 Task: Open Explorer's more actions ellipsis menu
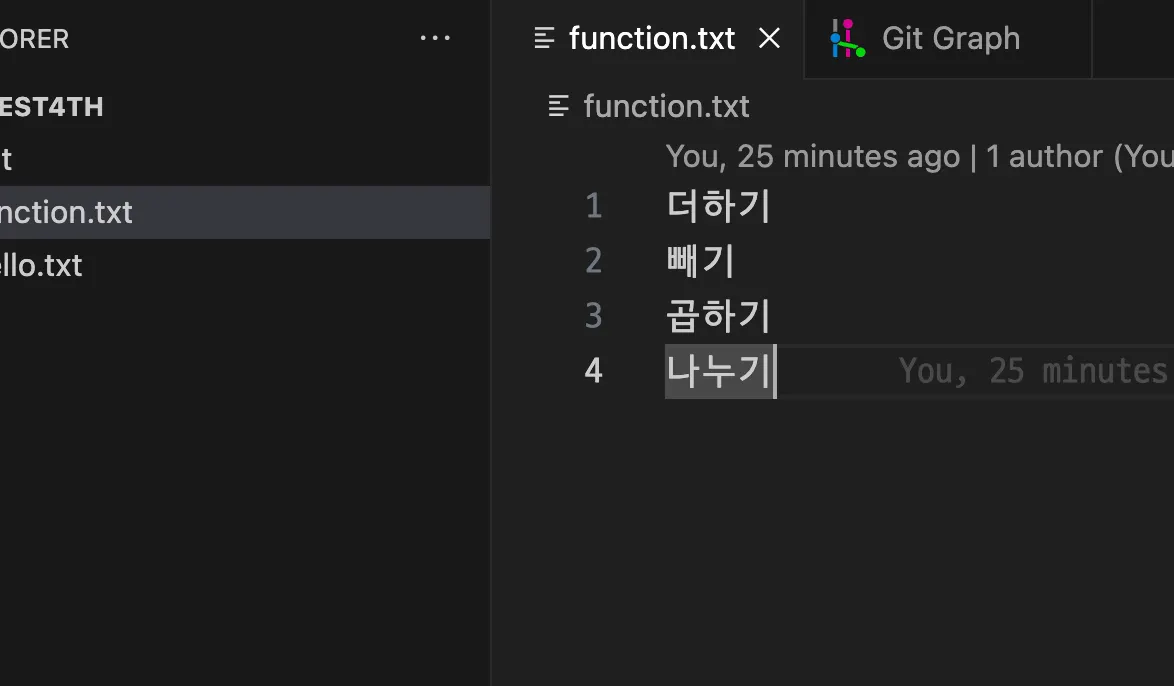tap(435, 39)
